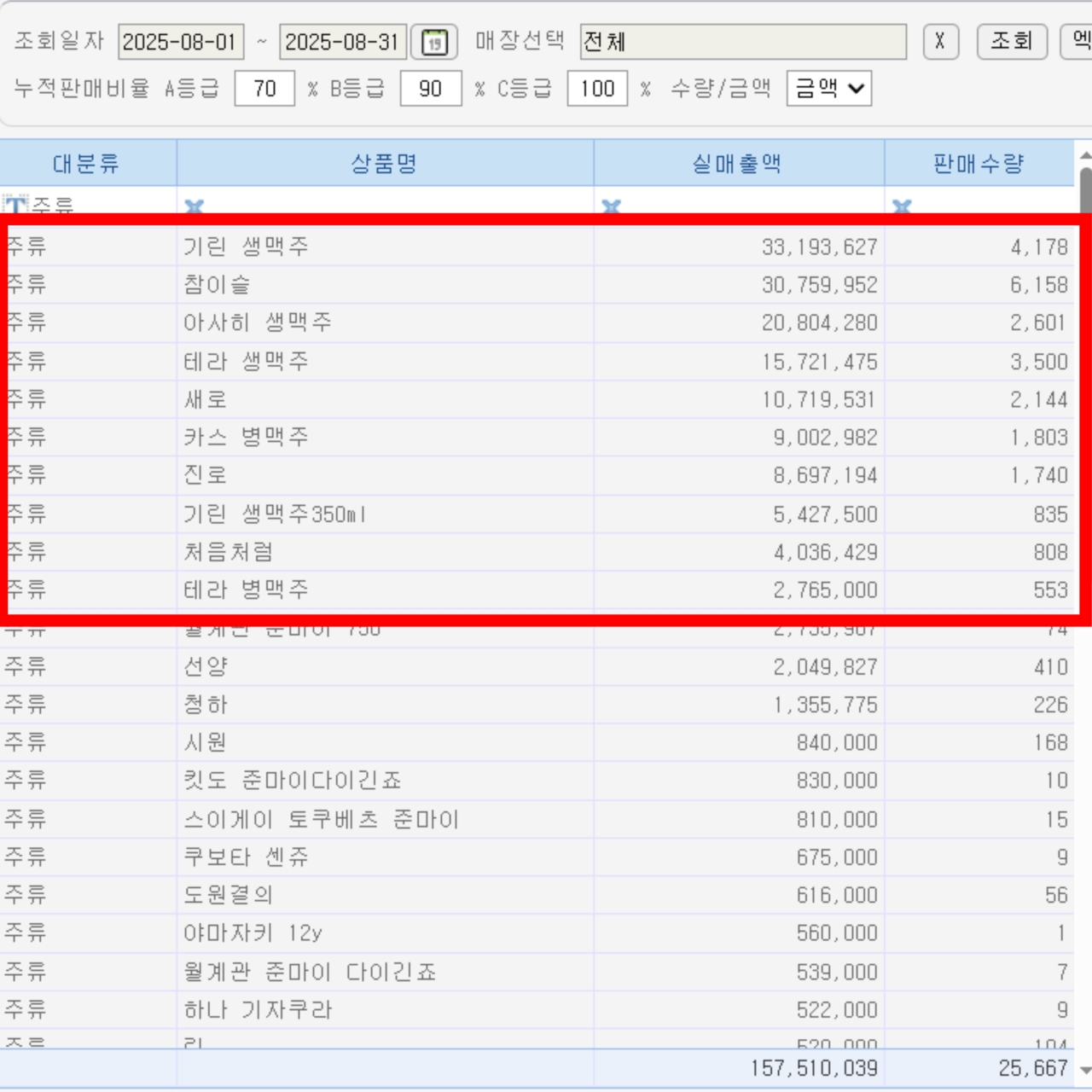Select the 야마자키 12y product cell
Image resolution: width=1092 pixels, height=1092 pixels.
coord(385,933)
